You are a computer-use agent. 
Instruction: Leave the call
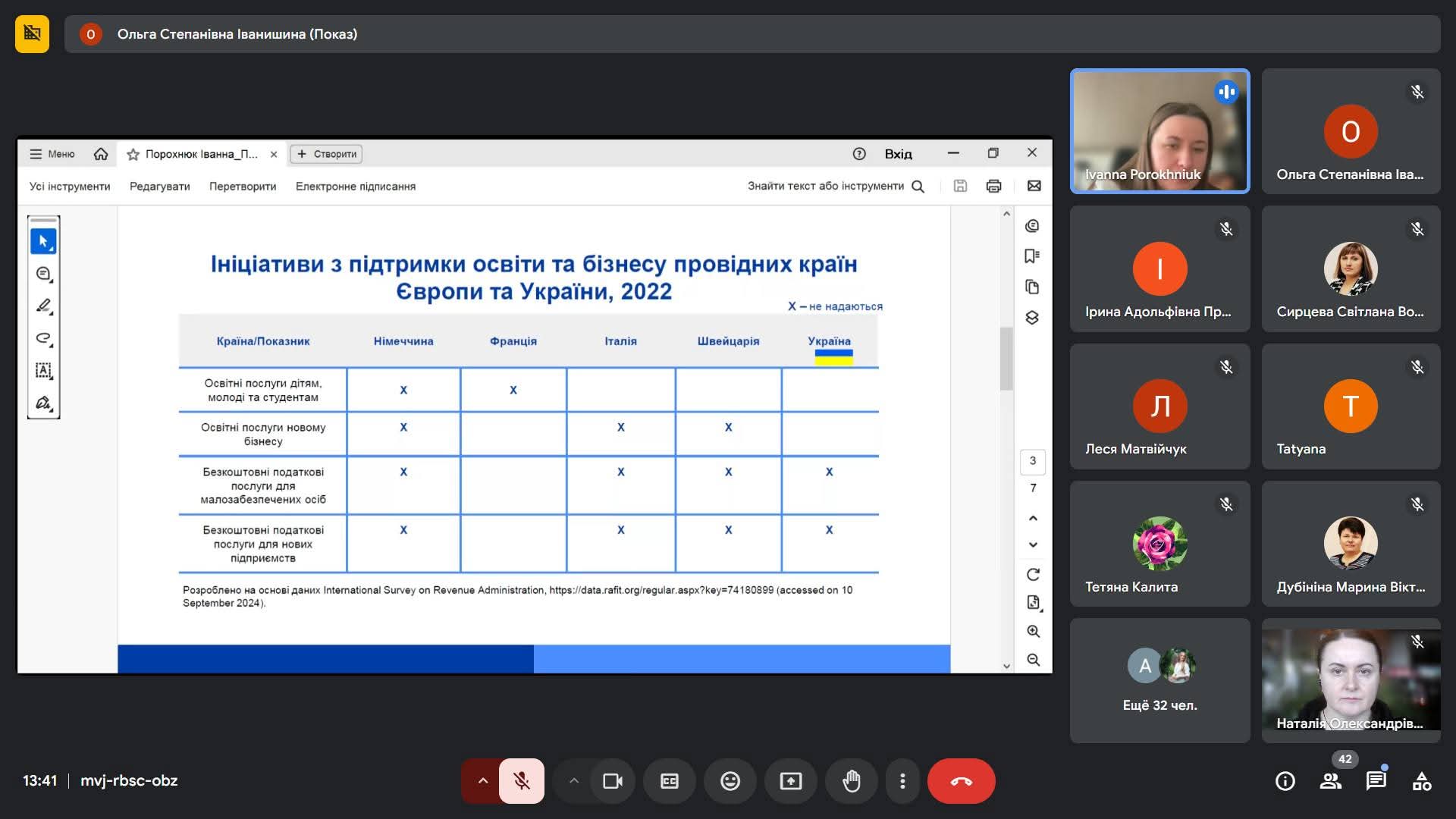click(961, 780)
